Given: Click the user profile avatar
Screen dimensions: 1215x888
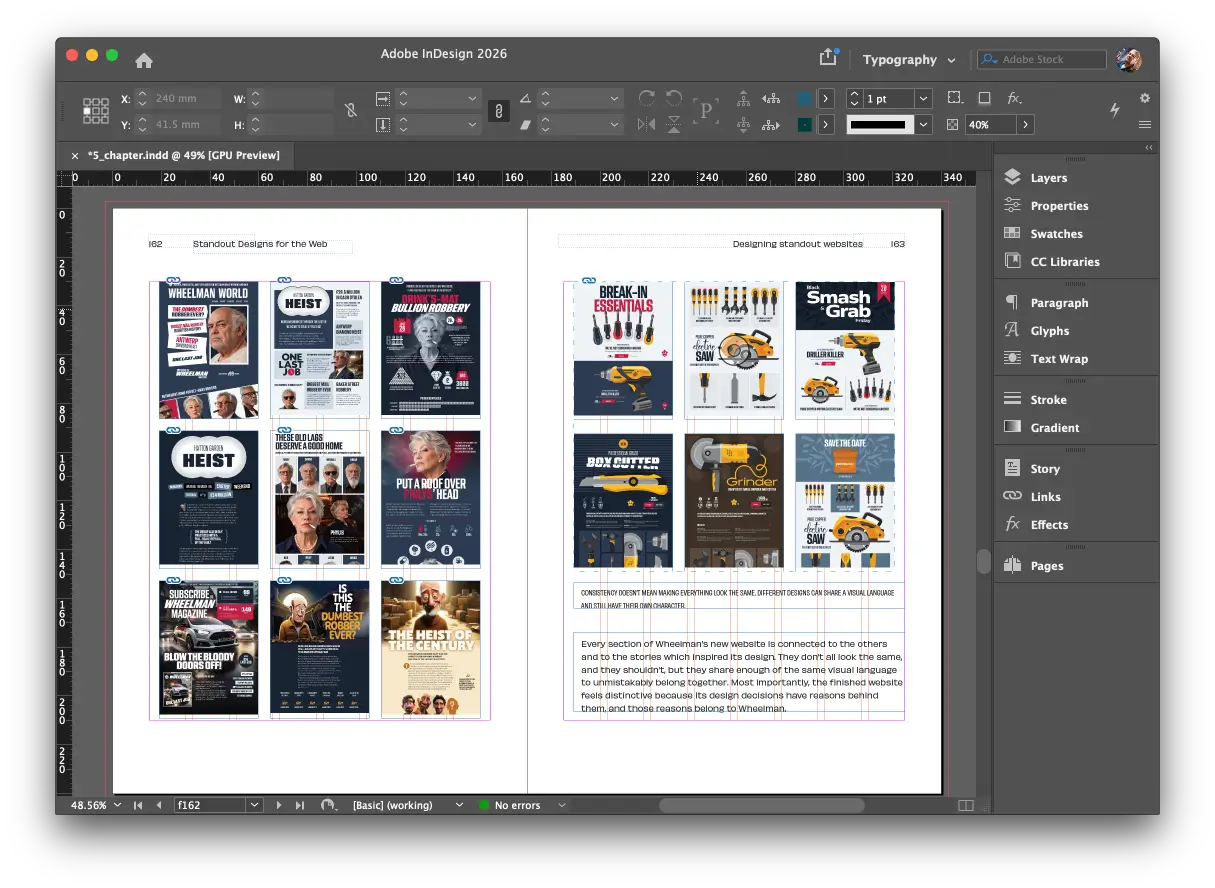Looking at the screenshot, I should pyautogui.click(x=1129, y=59).
